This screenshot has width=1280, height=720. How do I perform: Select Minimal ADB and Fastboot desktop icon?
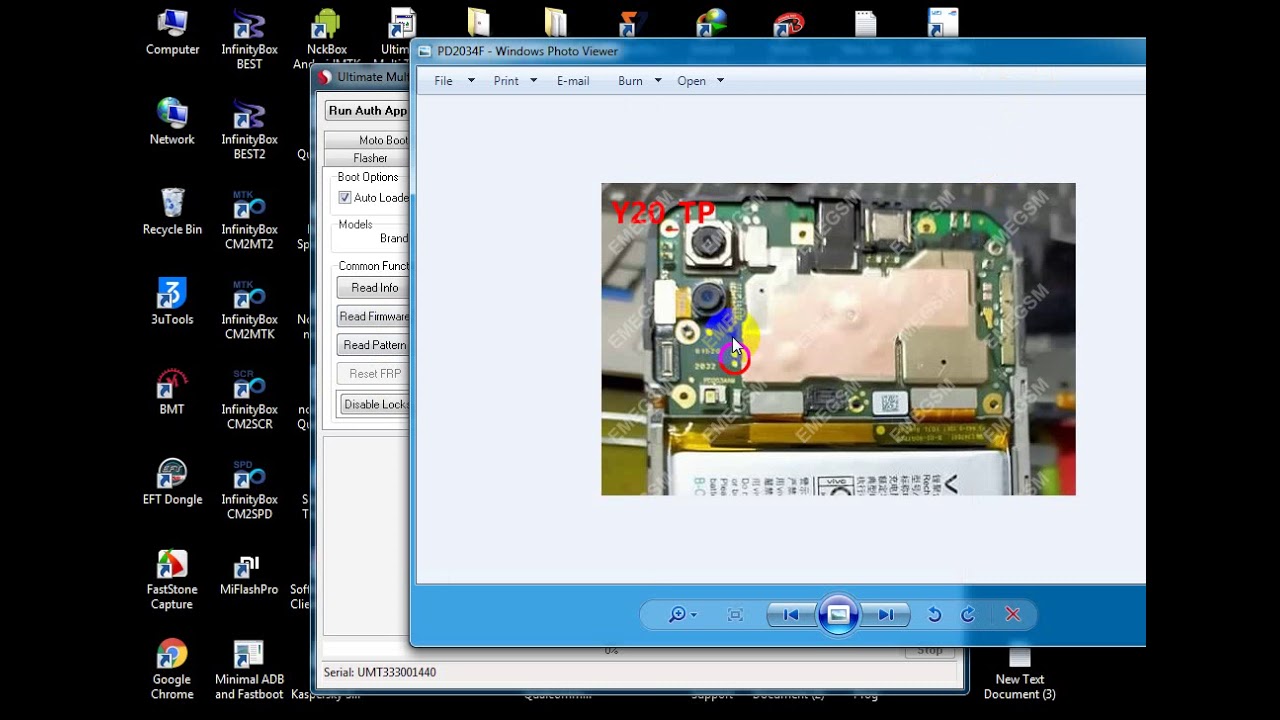[x=249, y=670]
